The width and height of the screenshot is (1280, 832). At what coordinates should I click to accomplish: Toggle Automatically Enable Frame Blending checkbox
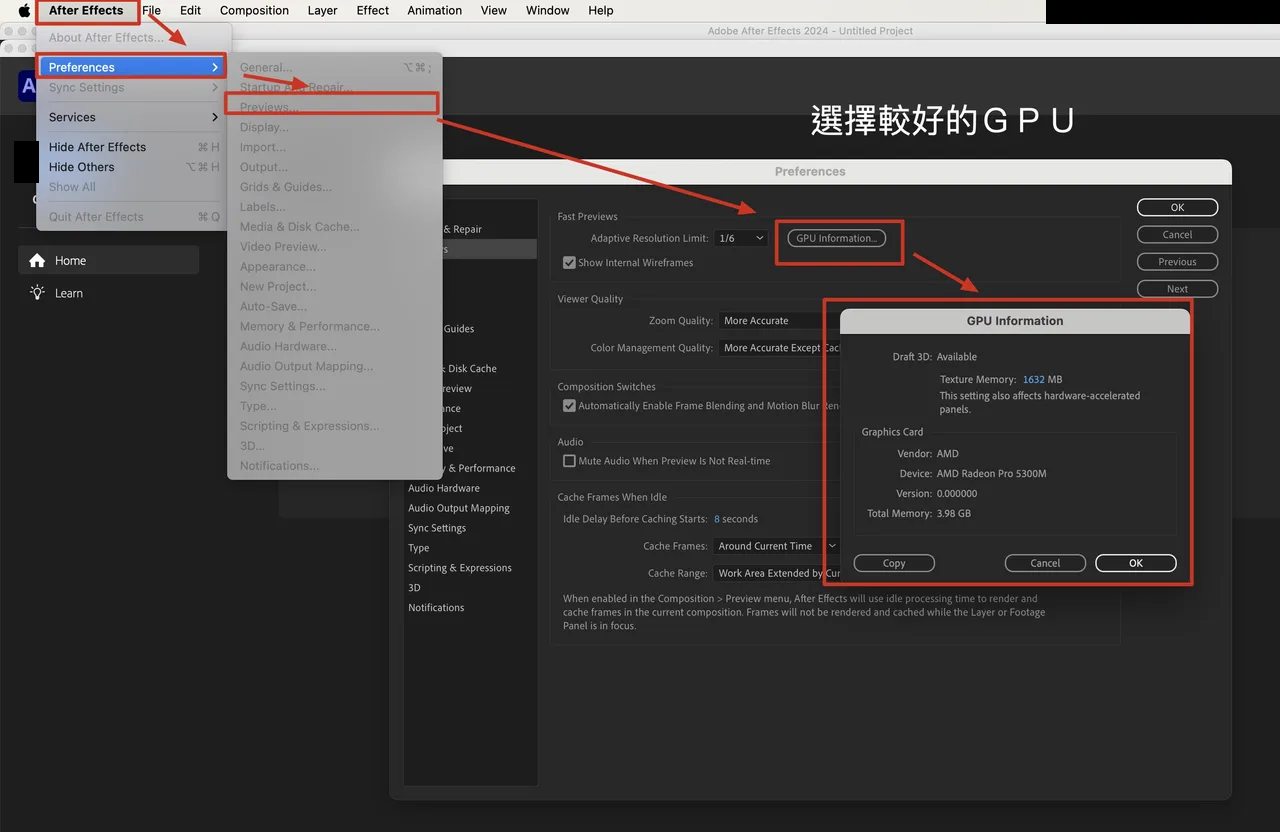click(x=569, y=406)
